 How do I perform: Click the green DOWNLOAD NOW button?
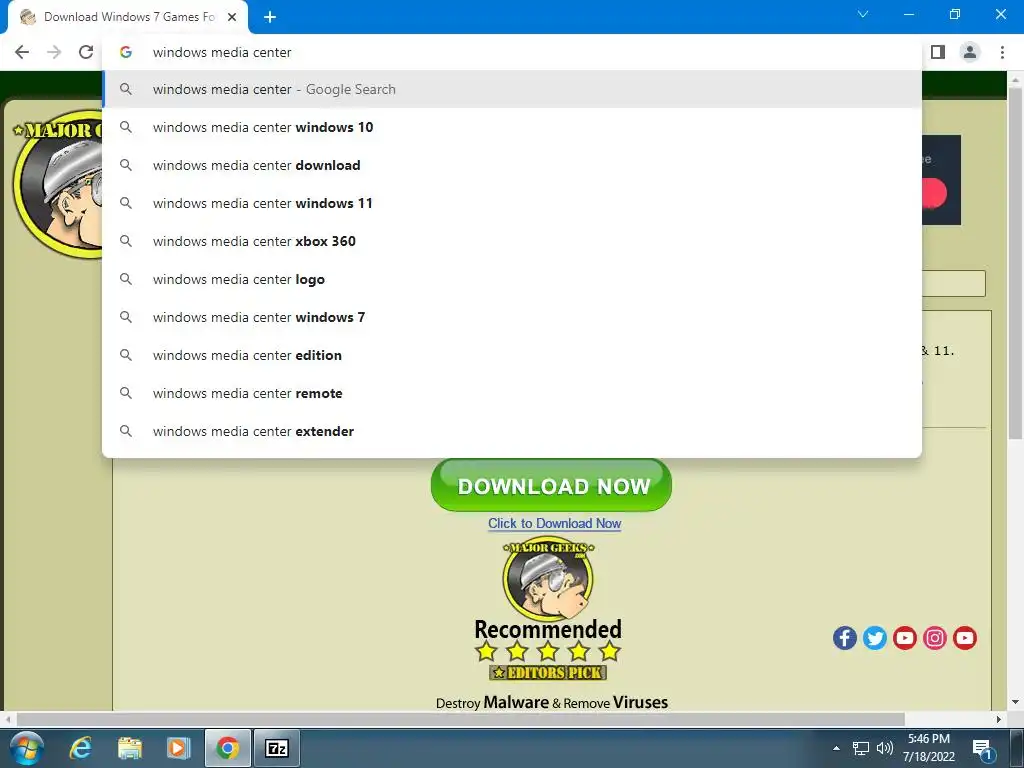click(x=551, y=485)
